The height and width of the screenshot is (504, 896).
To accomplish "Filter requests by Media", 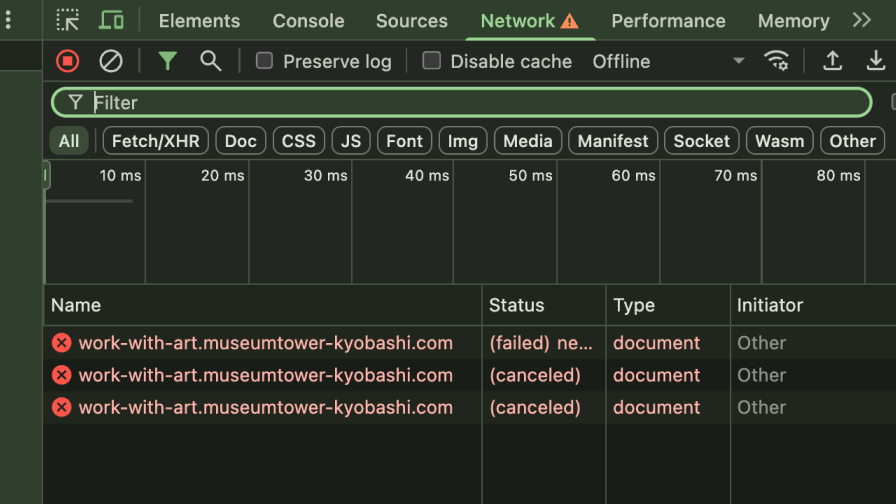I will pyautogui.click(x=527, y=141).
